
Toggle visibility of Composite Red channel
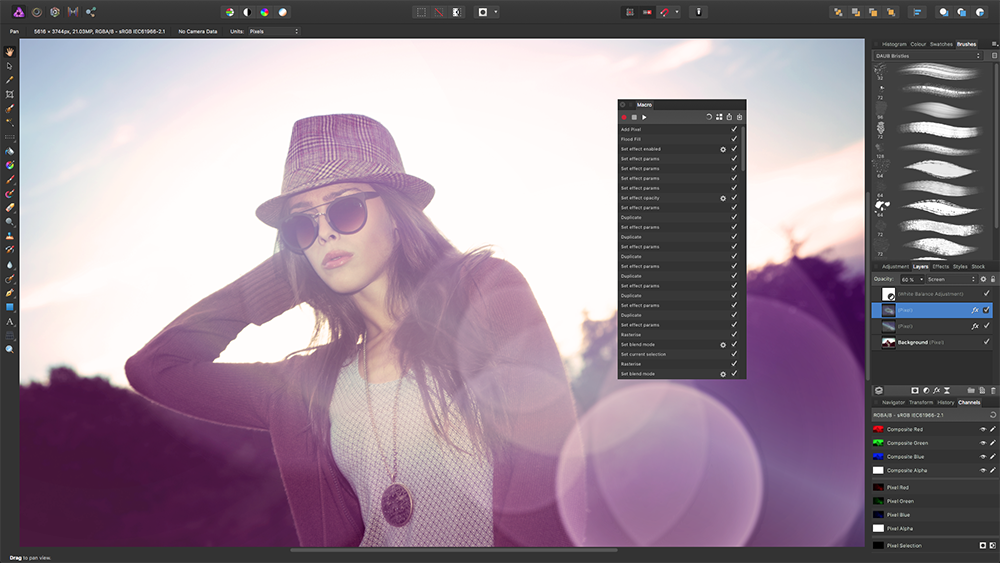pos(982,429)
